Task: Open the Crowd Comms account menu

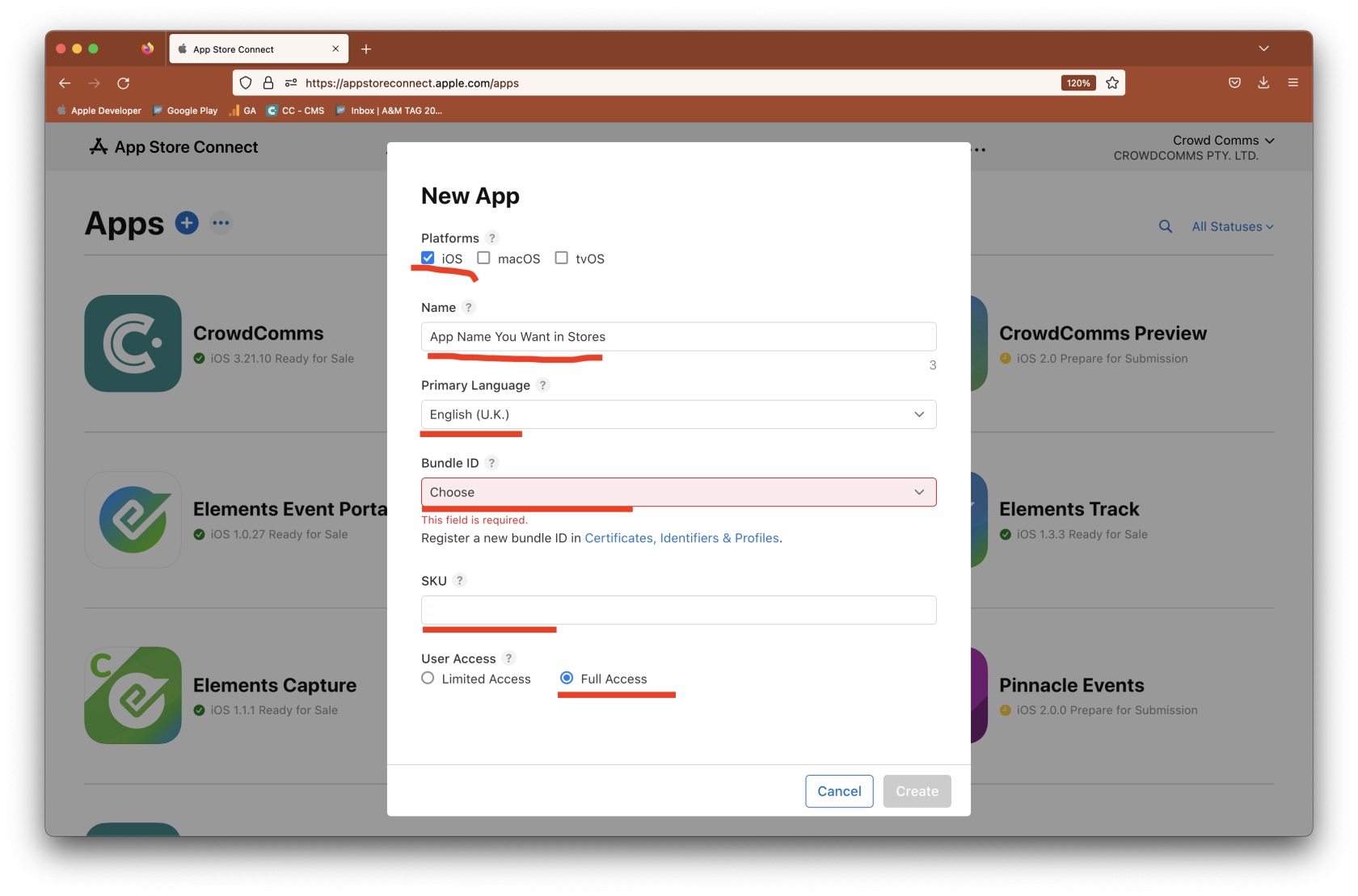Action: point(1222,141)
